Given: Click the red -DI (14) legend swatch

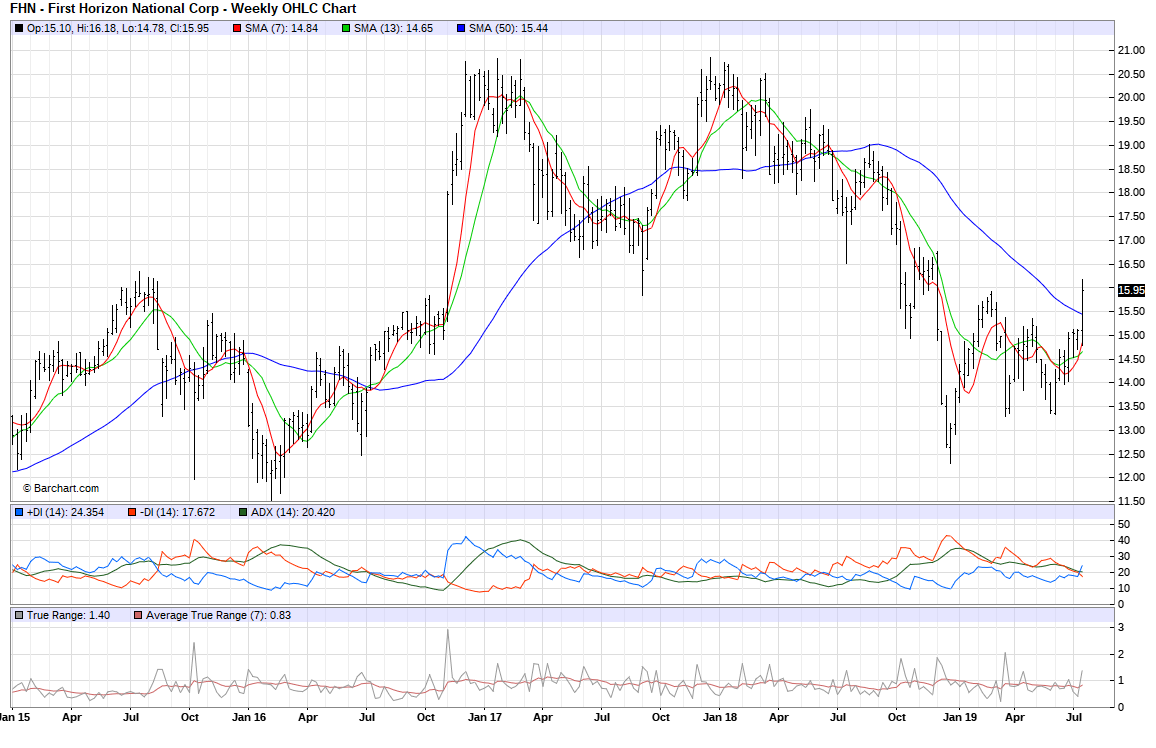Looking at the screenshot, I should [x=131, y=512].
